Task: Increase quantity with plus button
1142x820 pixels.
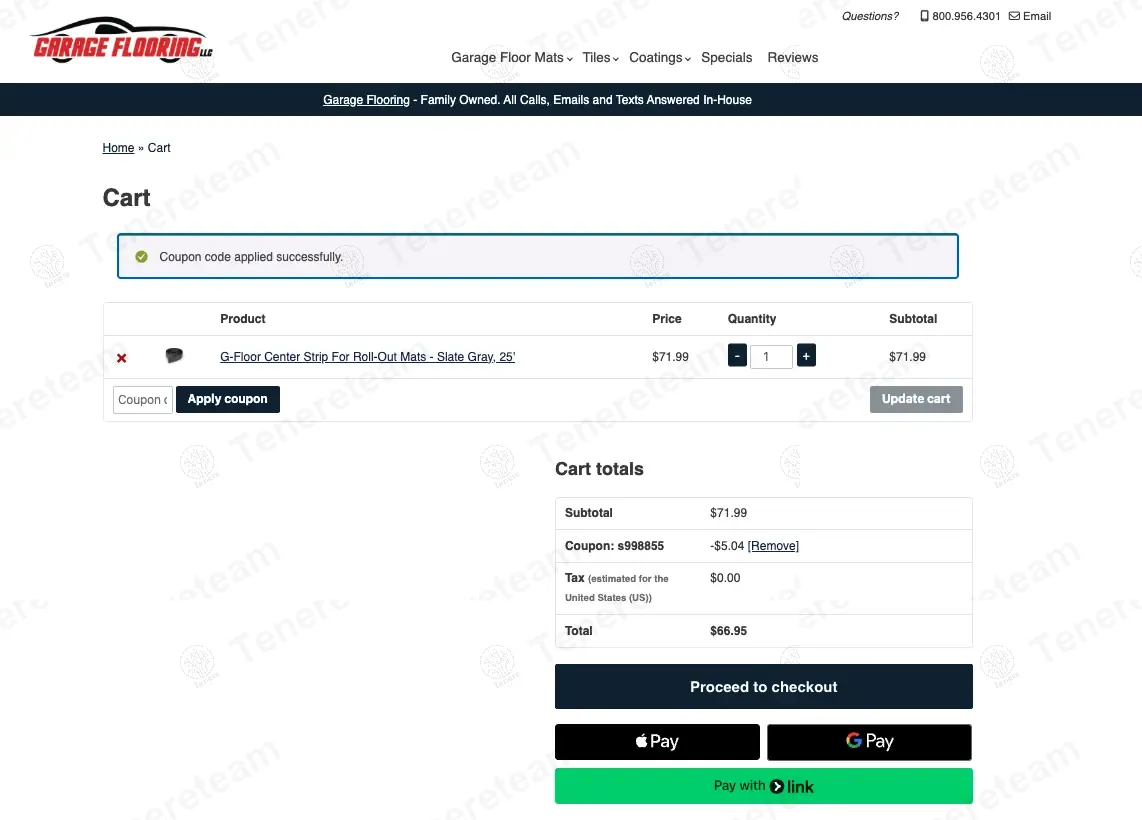Action: click(806, 356)
